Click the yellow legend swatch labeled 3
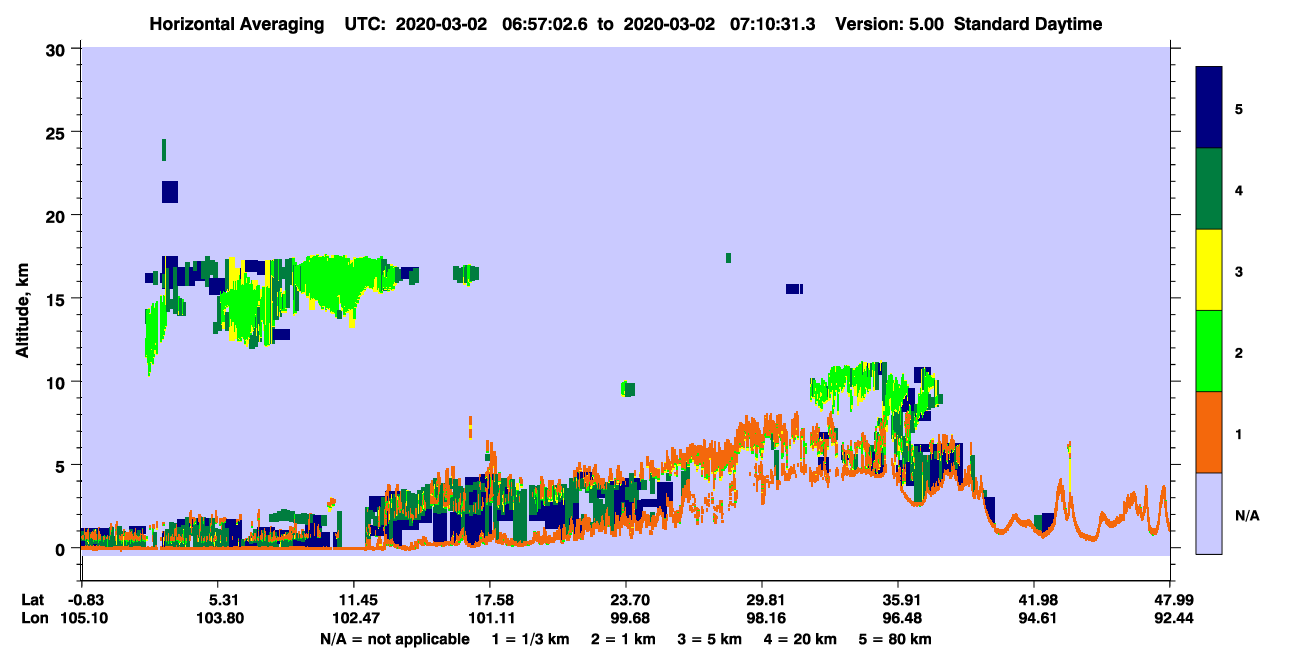This screenshot has width=1300, height=667. tap(1209, 270)
